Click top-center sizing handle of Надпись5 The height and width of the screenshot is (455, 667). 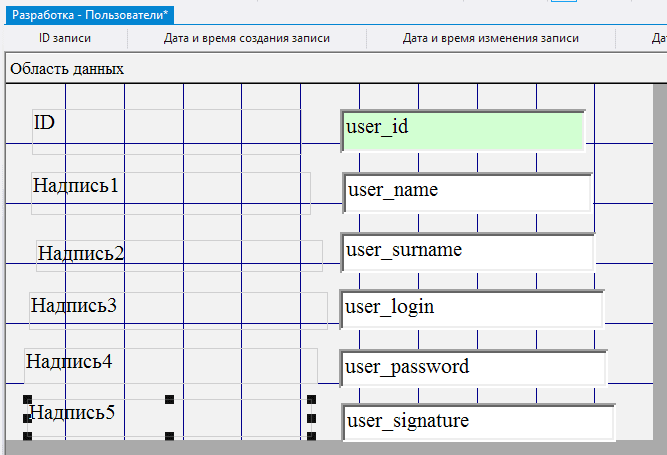tap(169, 399)
